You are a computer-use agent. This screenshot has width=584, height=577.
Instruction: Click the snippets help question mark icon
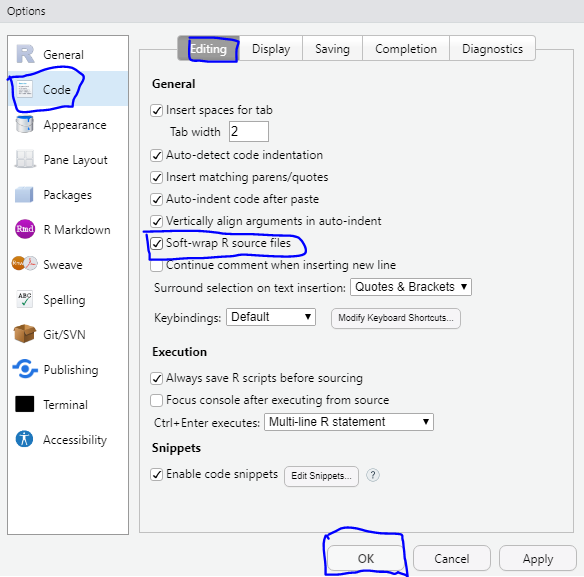[373, 475]
